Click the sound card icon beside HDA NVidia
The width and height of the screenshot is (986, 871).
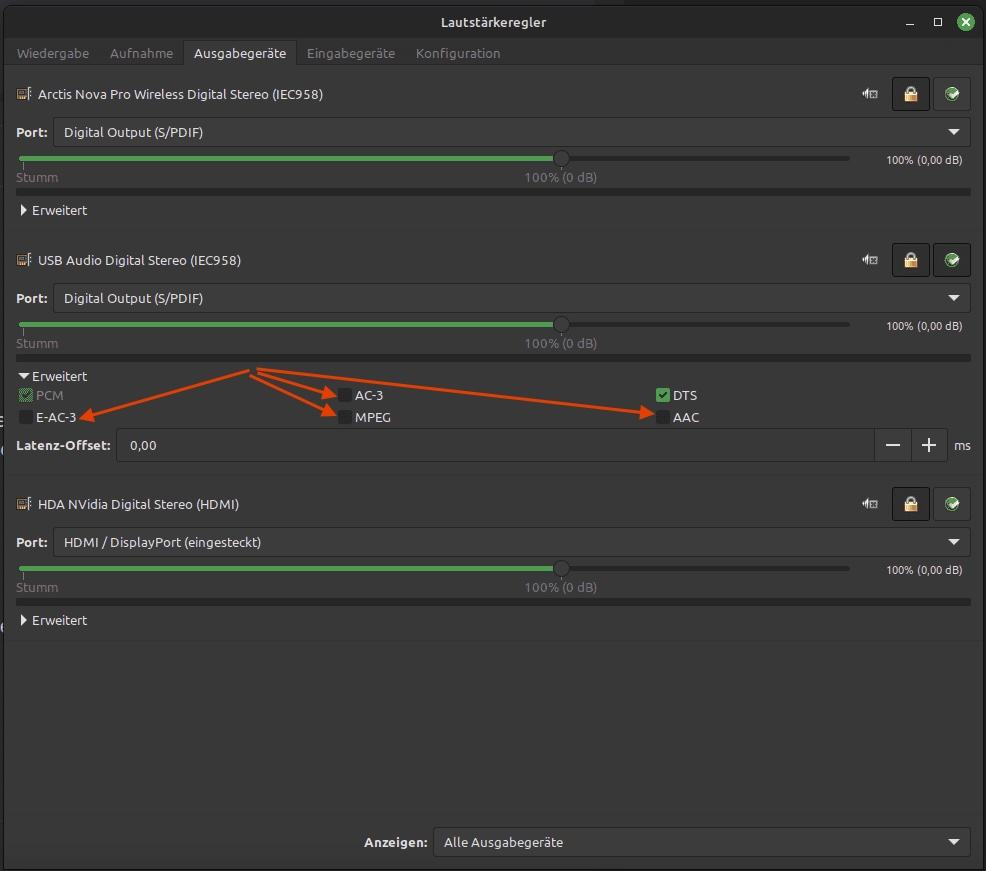tap(24, 504)
